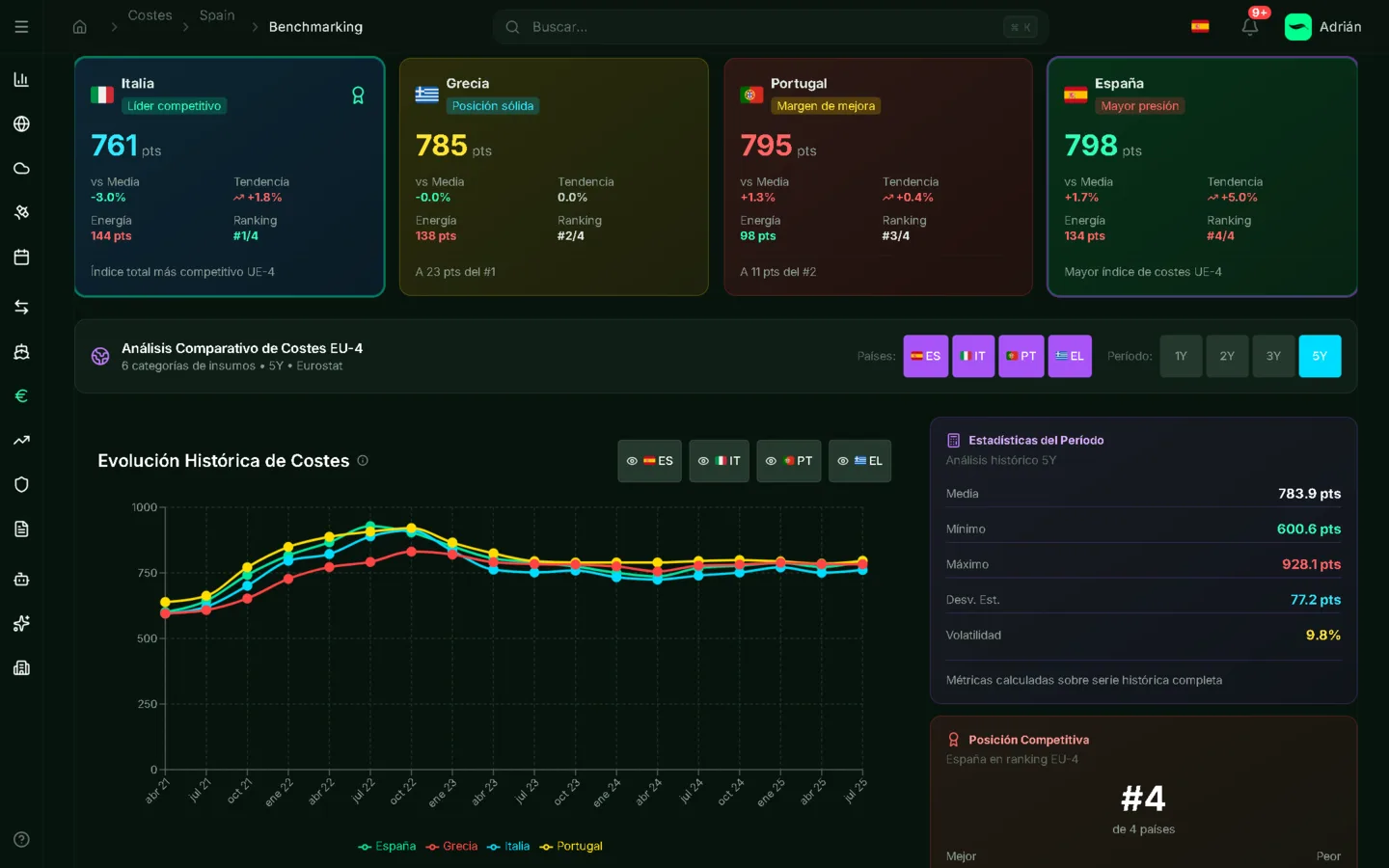Go to home via breadcrumb house icon

click(80, 27)
